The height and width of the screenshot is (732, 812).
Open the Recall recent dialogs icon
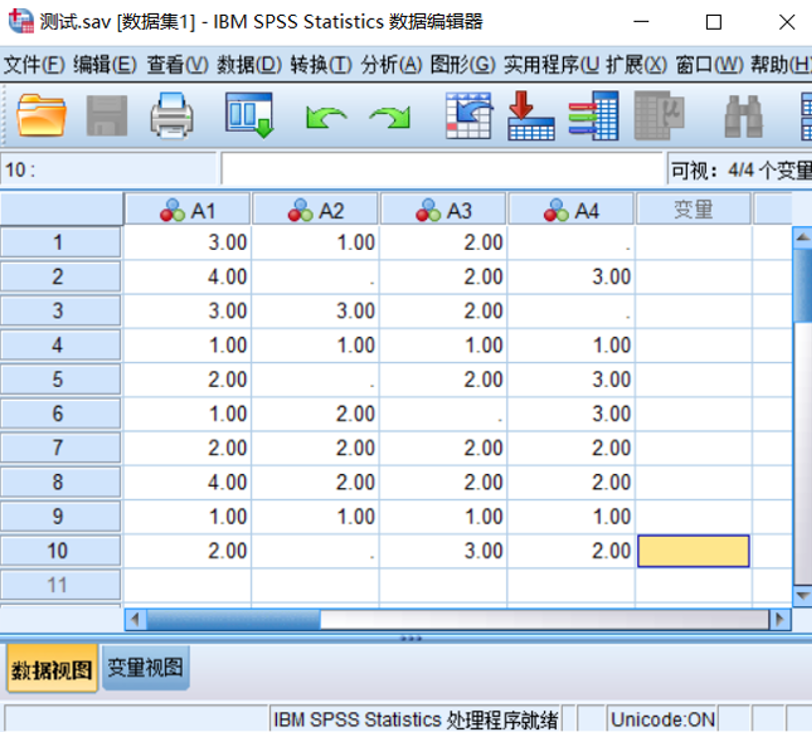(250, 114)
